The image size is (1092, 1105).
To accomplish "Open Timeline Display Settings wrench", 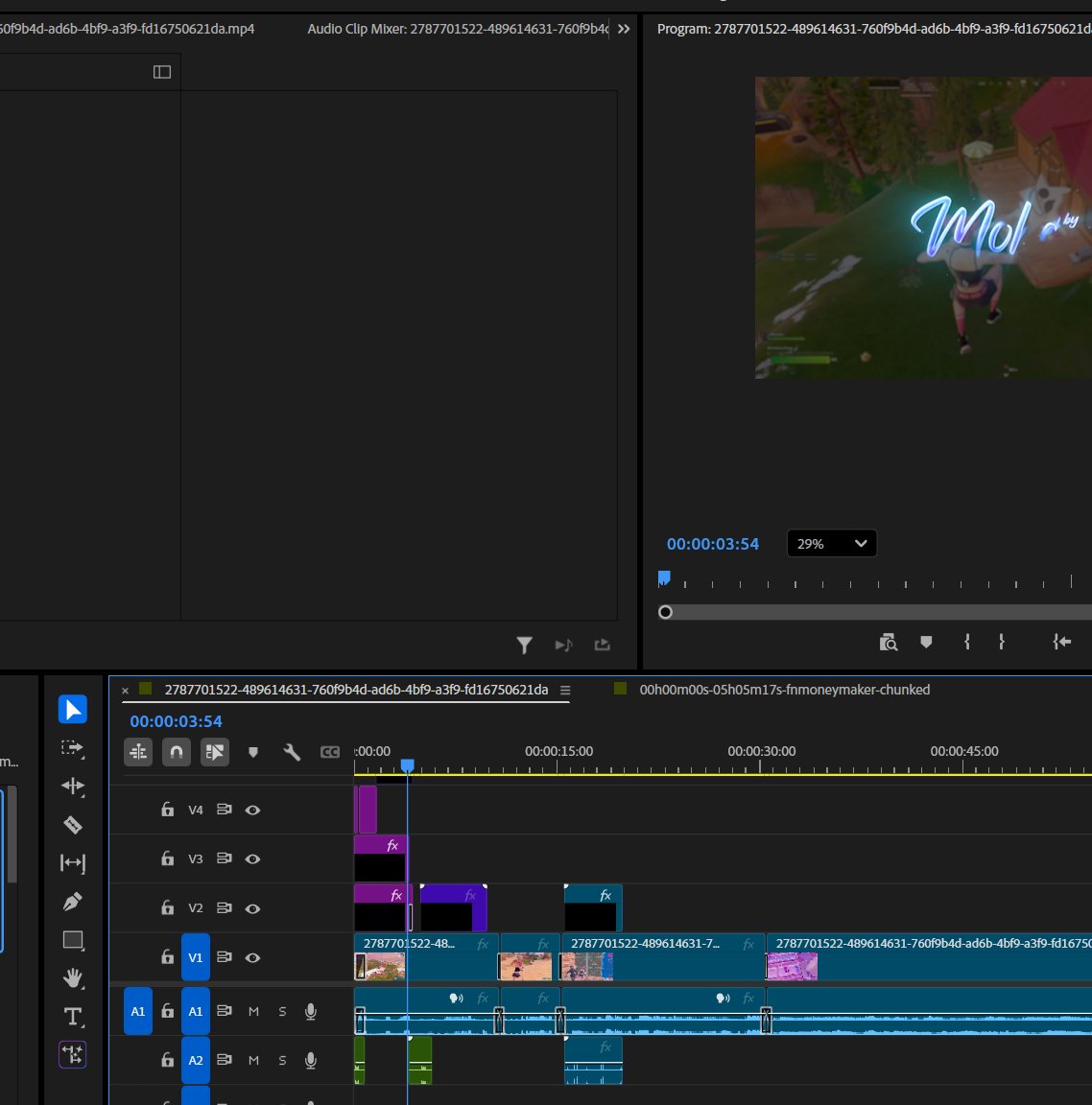I will pyautogui.click(x=292, y=752).
